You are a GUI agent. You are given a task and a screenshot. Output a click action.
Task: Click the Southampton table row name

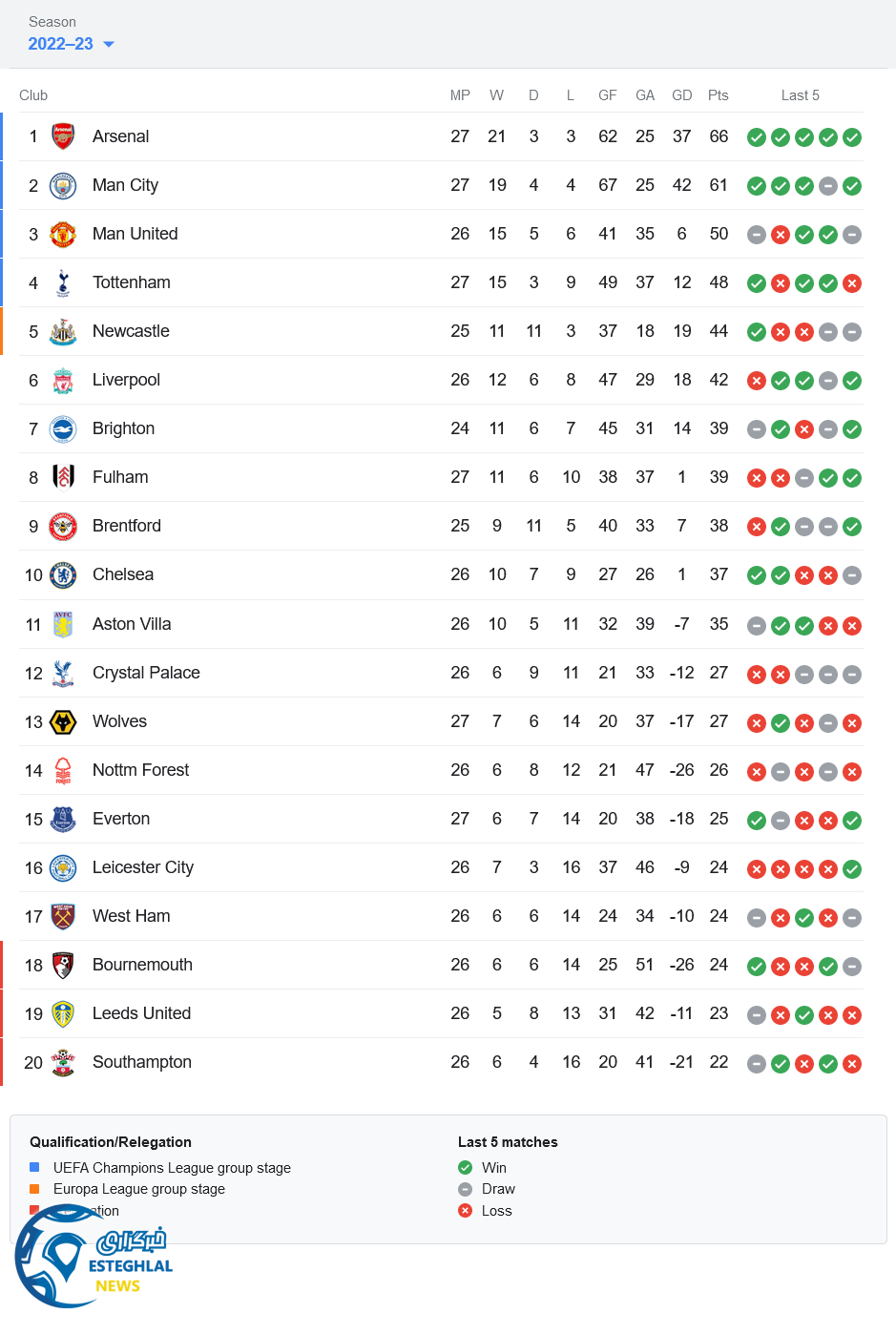point(142,1062)
